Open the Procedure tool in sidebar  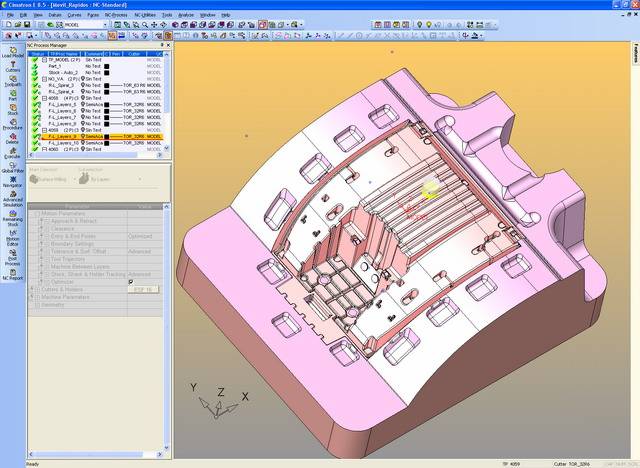13,124
